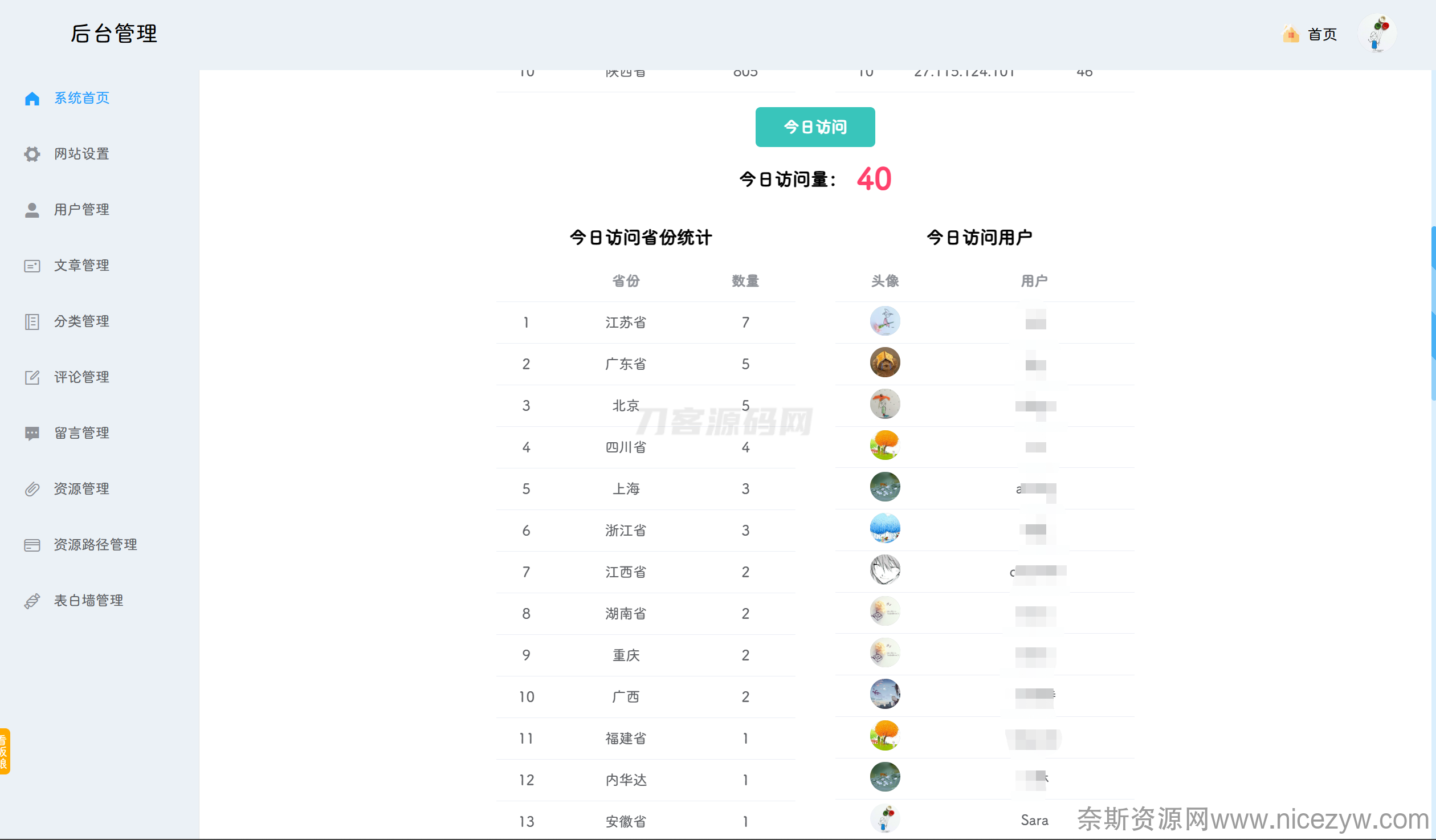1436x840 pixels.
Task: Click the admin profile avatar at top right
Action: (1377, 33)
